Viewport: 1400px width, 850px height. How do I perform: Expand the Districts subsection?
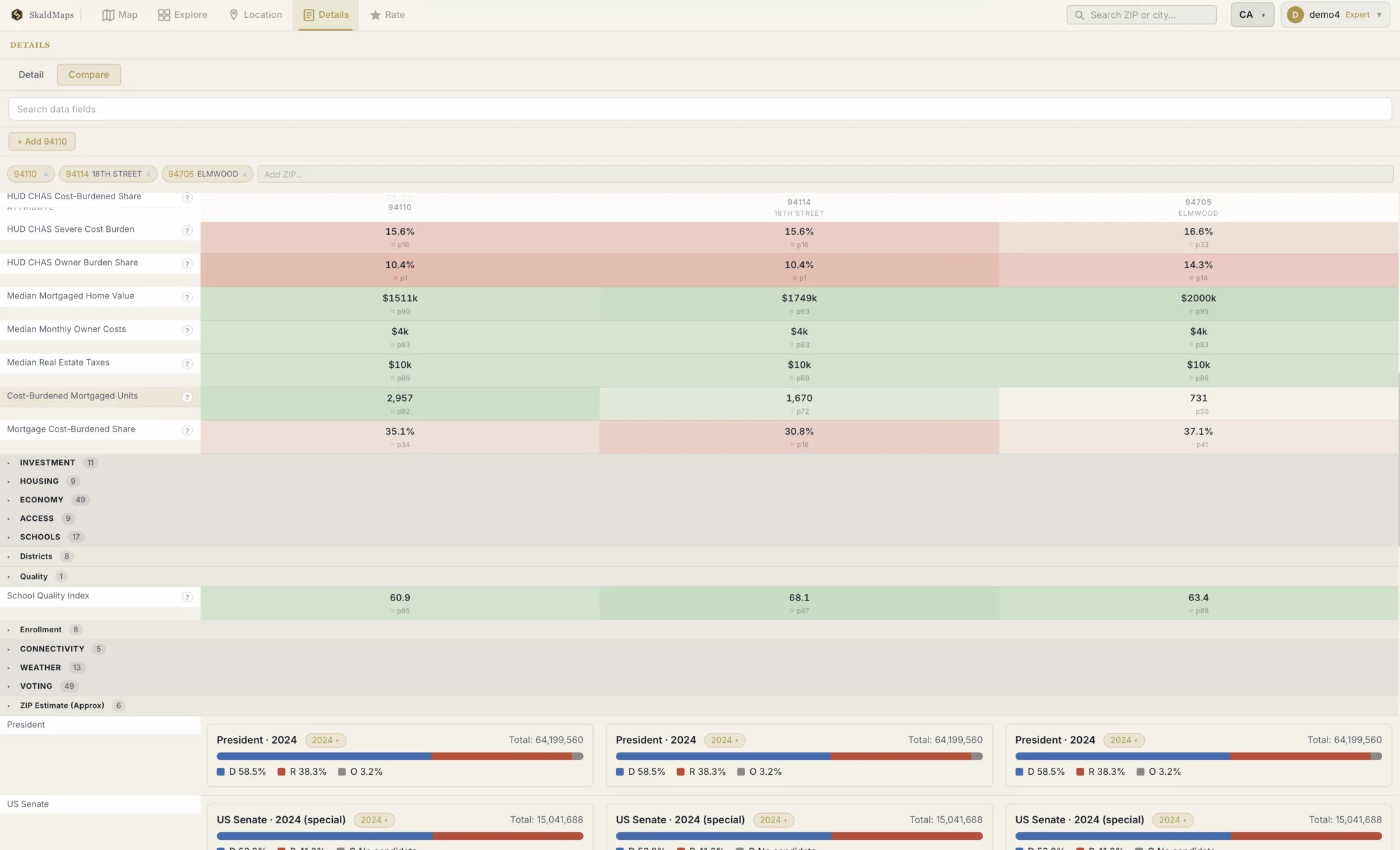[9, 556]
